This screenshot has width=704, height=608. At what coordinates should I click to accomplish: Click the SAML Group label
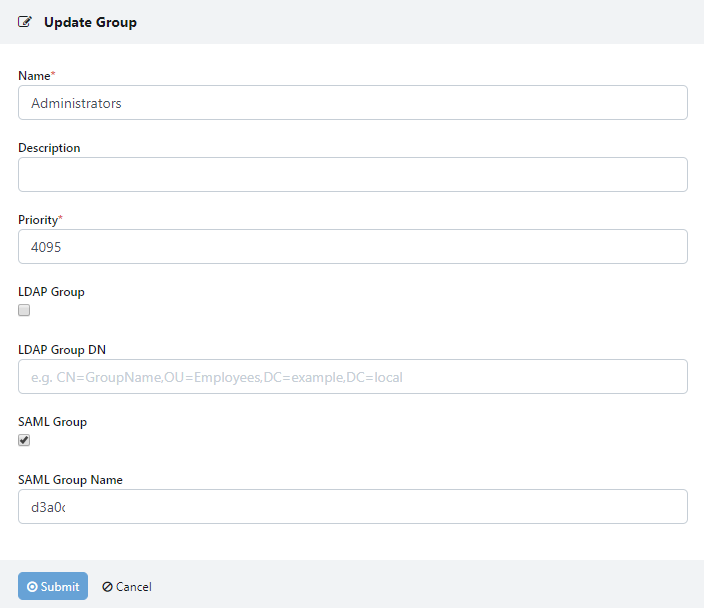[52, 422]
